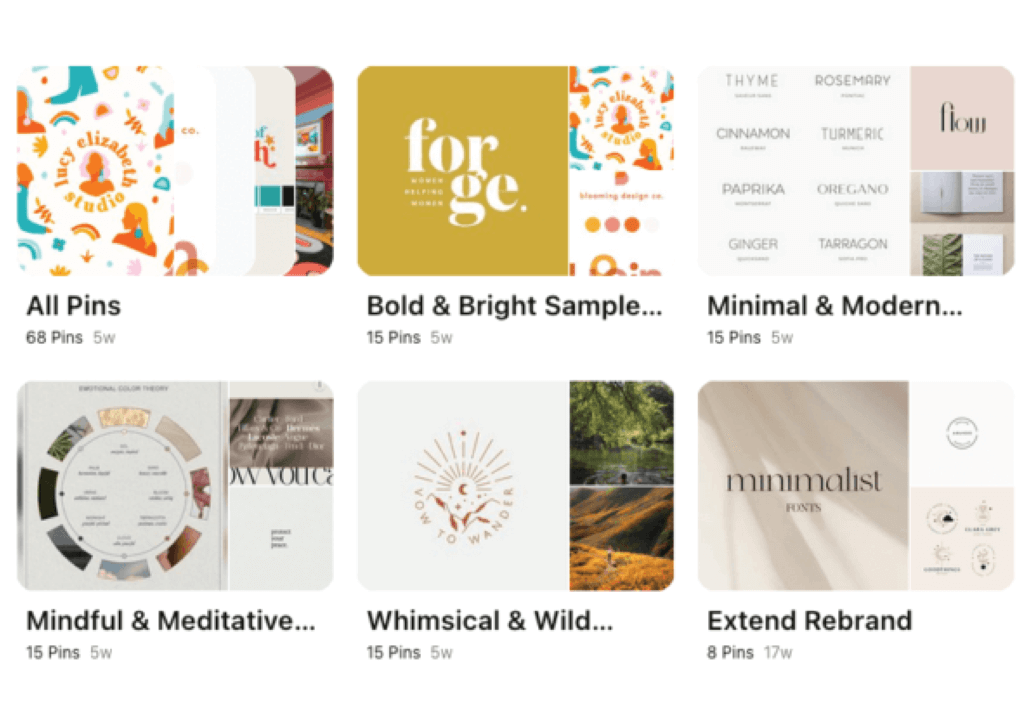Click the green riverside forest photo
Image resolution: width=1024 pixels, height=709 pixels.
pos(621,433)
